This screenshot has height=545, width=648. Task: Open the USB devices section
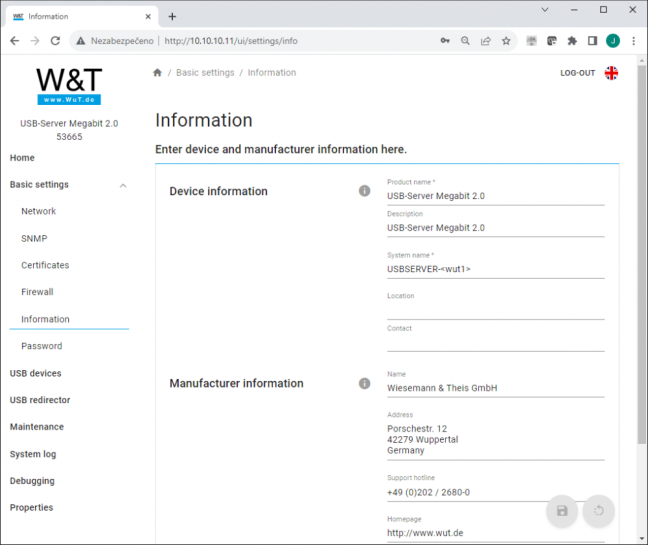click(36, 373)
